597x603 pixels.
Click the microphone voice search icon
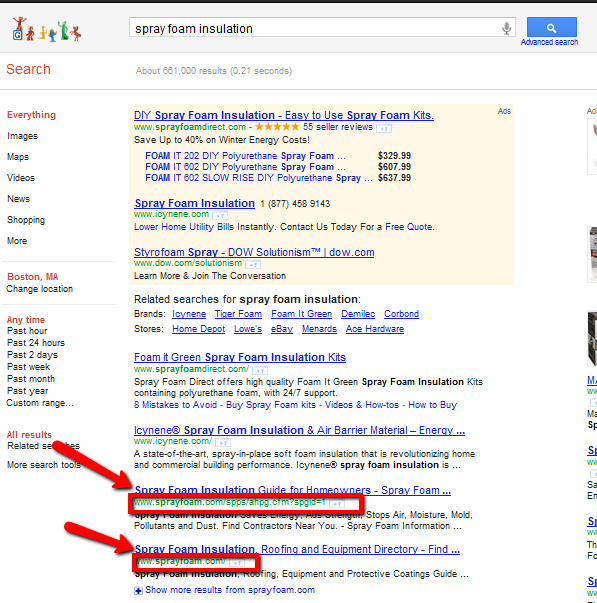(x=507, y=28)
